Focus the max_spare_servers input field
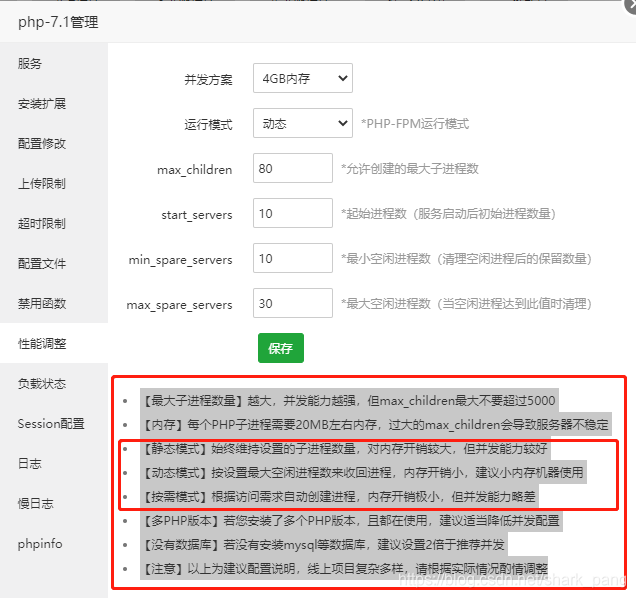 [293, 303]
